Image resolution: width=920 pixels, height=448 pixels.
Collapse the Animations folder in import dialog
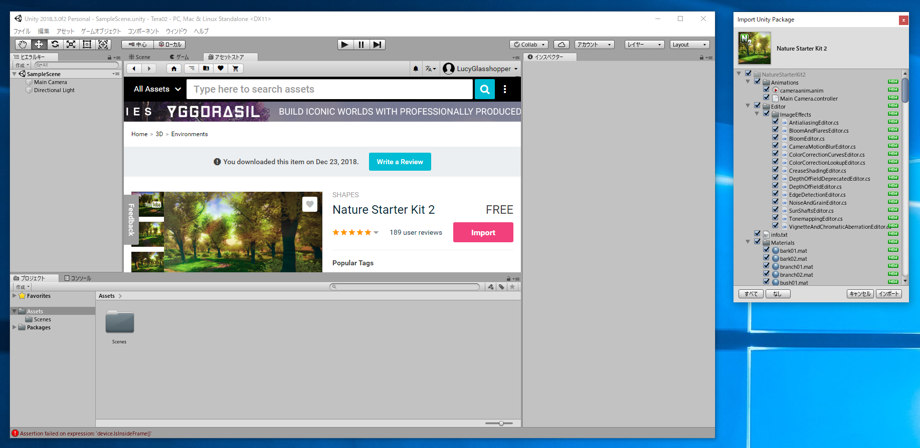coord(749,83)
